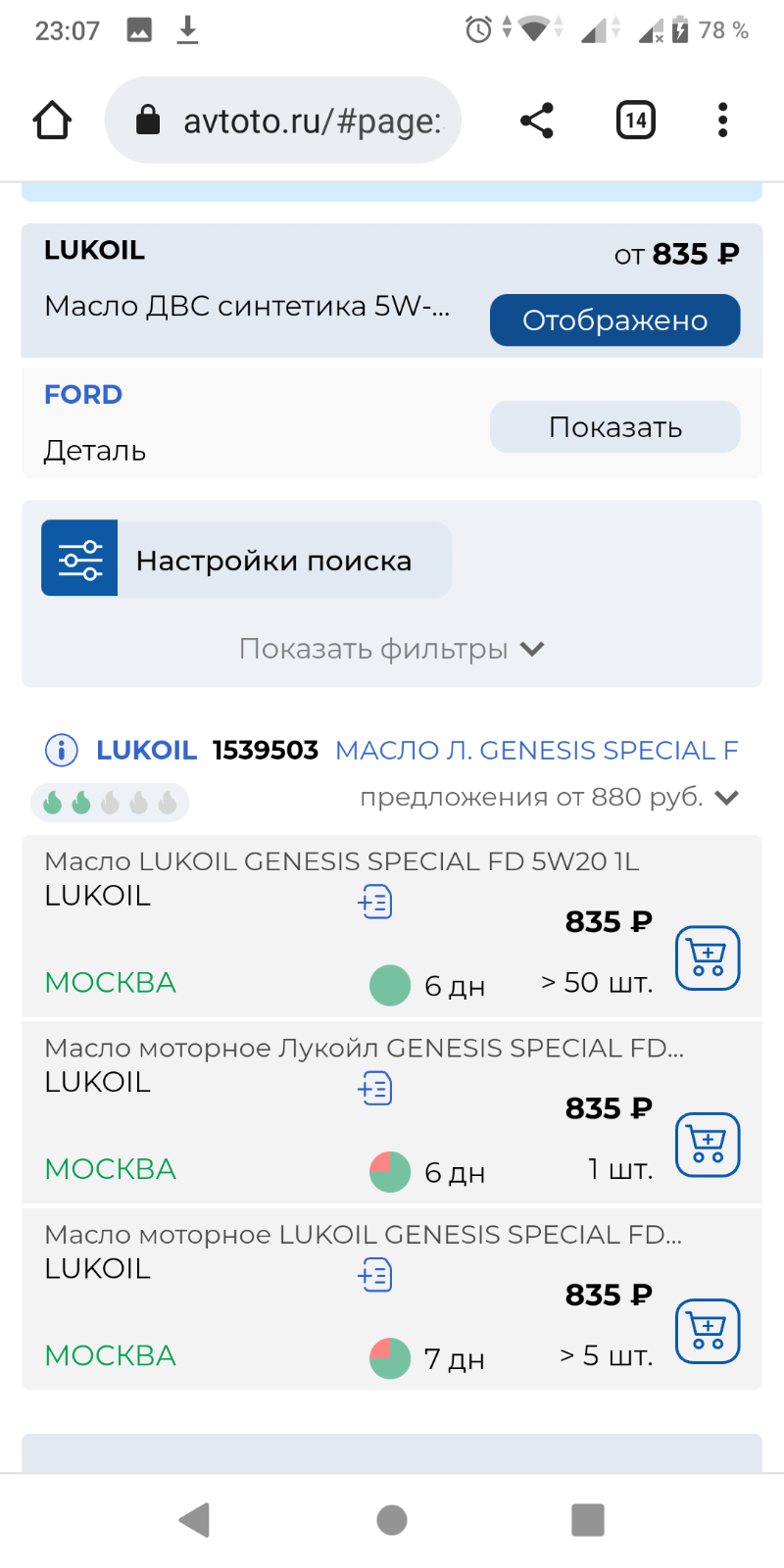784x1568 pixels.
Task: Click Показать button for FORD
Action: (614, 427)
